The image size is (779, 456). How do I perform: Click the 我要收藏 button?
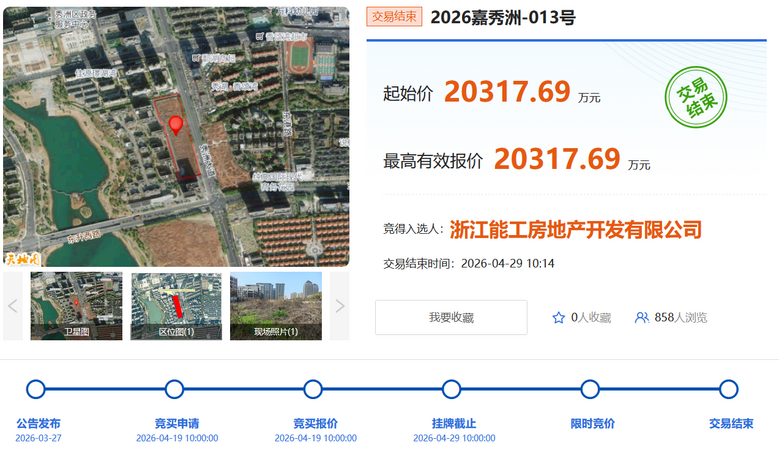(451, 317)
